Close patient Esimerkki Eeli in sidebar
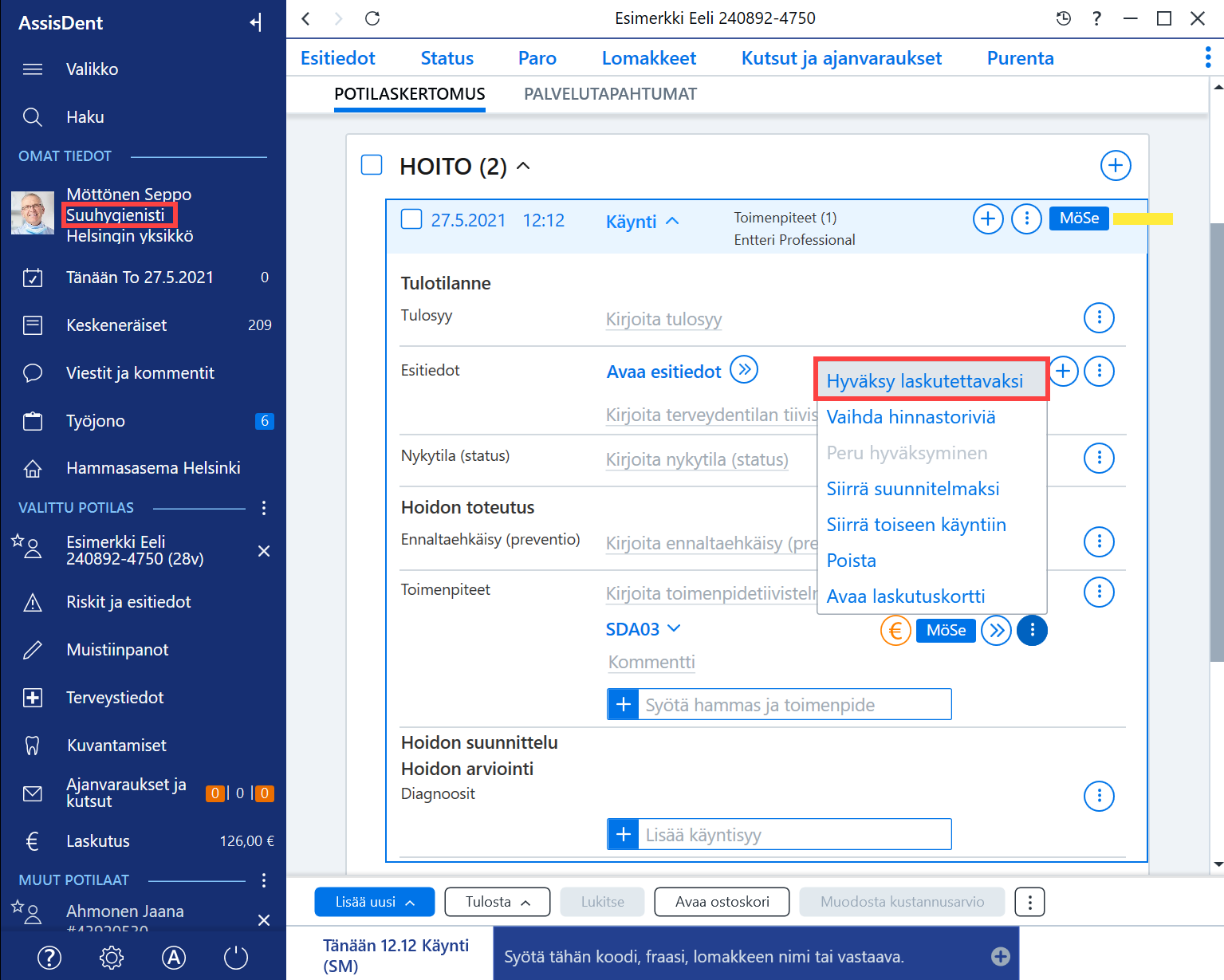This screenshot has width=1224, height=980. pos(264,551)
